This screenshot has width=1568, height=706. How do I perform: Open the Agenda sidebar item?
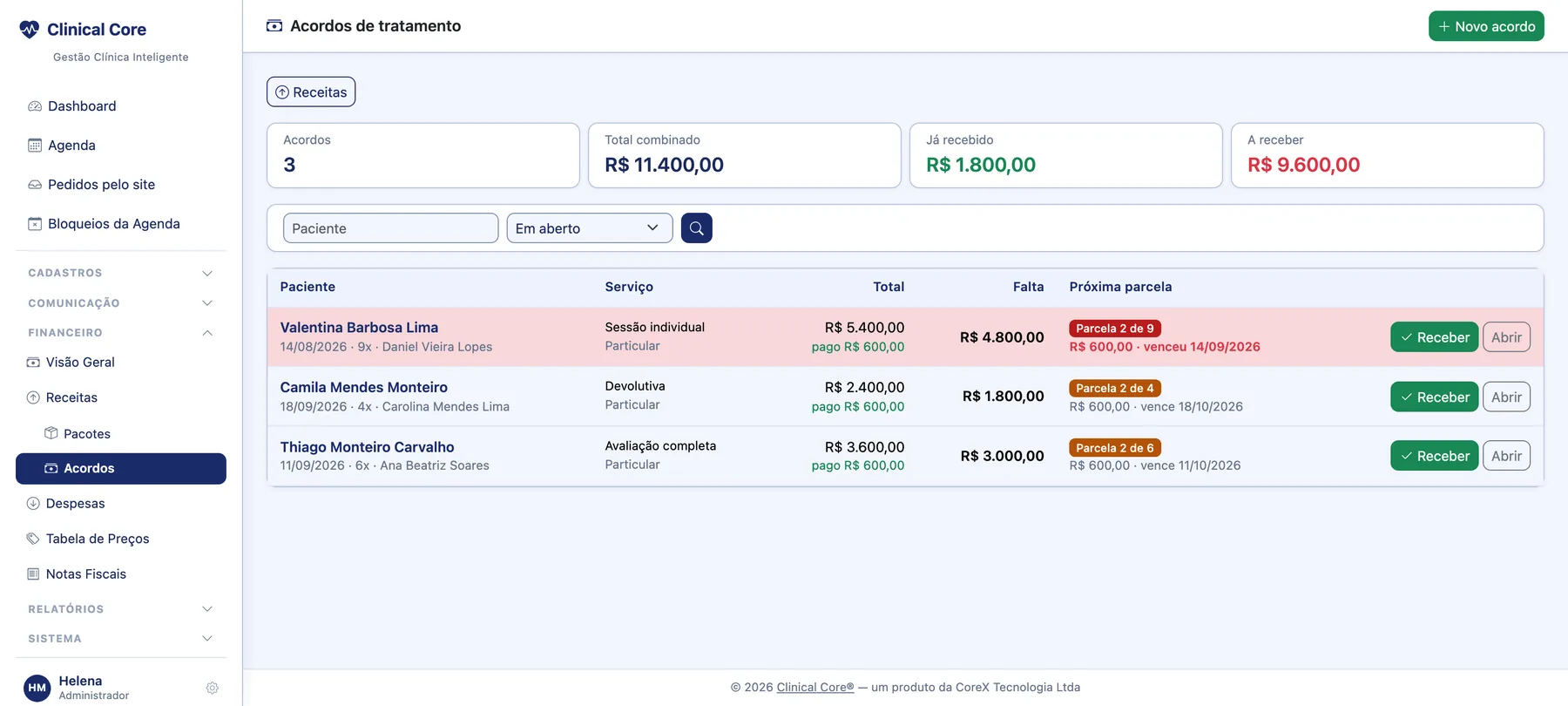click(121, 146)
